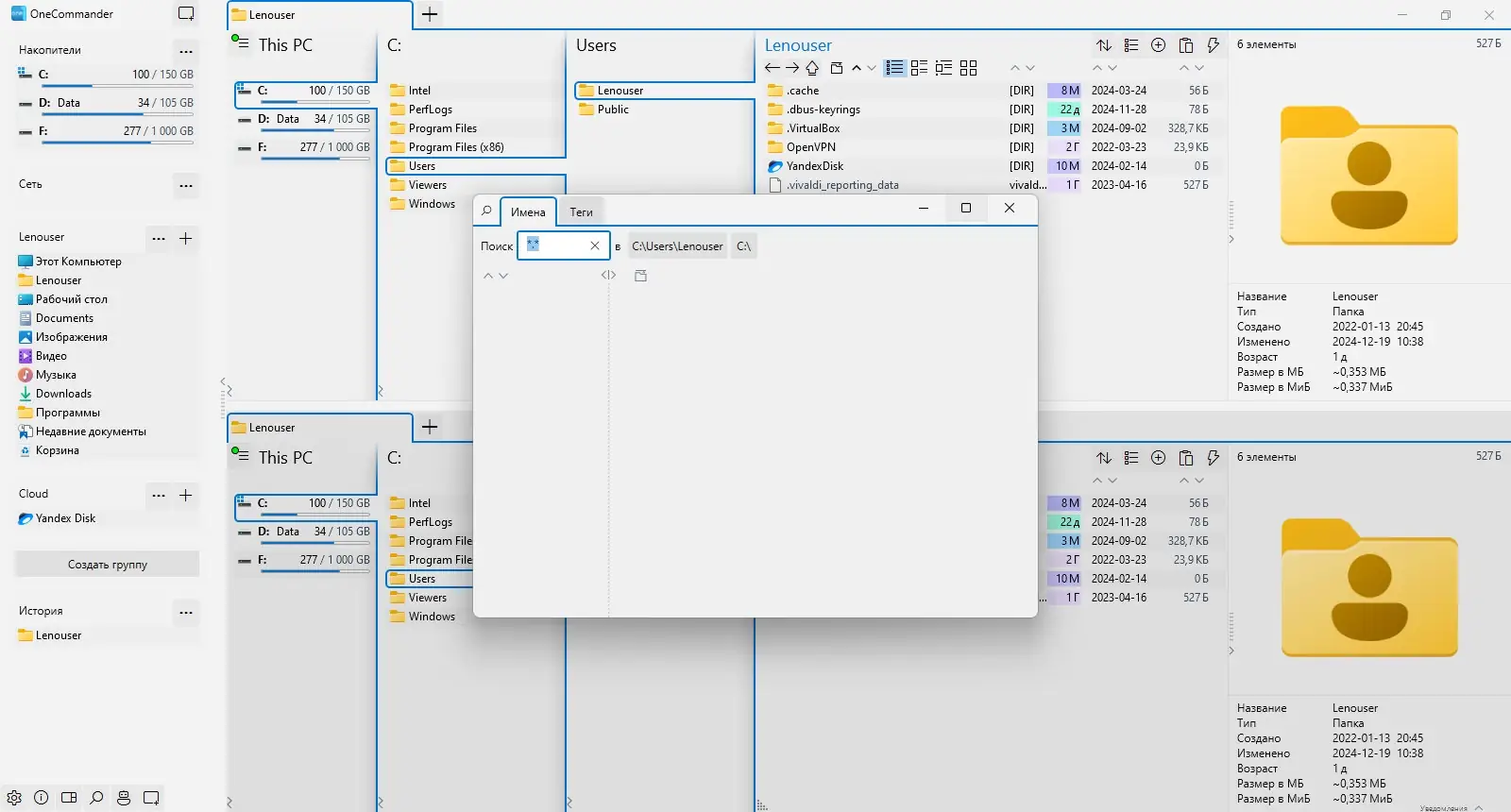
Task: Expand preview panel chevron in top pane
Action: pyautogui.click(x=1231, y=239)
